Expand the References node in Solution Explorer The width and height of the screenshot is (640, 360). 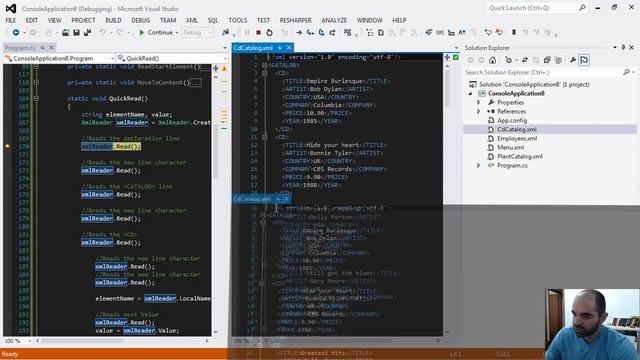[x=478, y=111]
